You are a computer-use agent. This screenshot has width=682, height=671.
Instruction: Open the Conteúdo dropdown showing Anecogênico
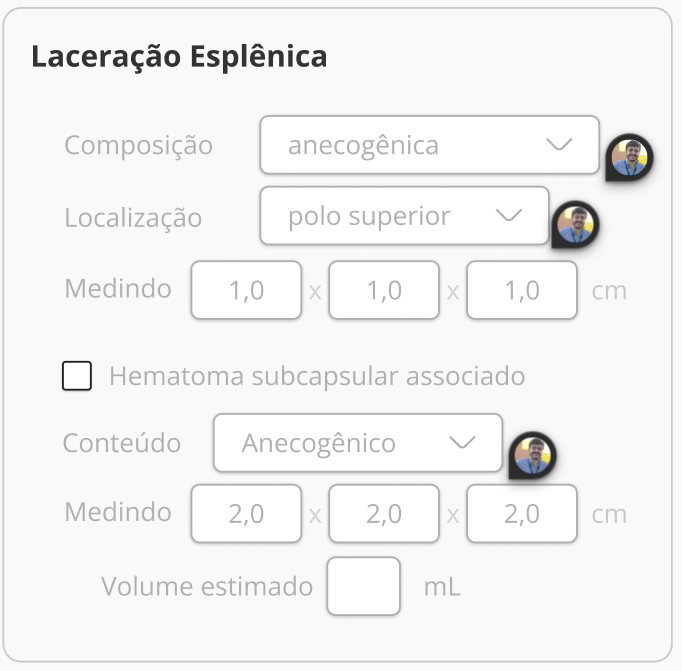click(357, 443)
